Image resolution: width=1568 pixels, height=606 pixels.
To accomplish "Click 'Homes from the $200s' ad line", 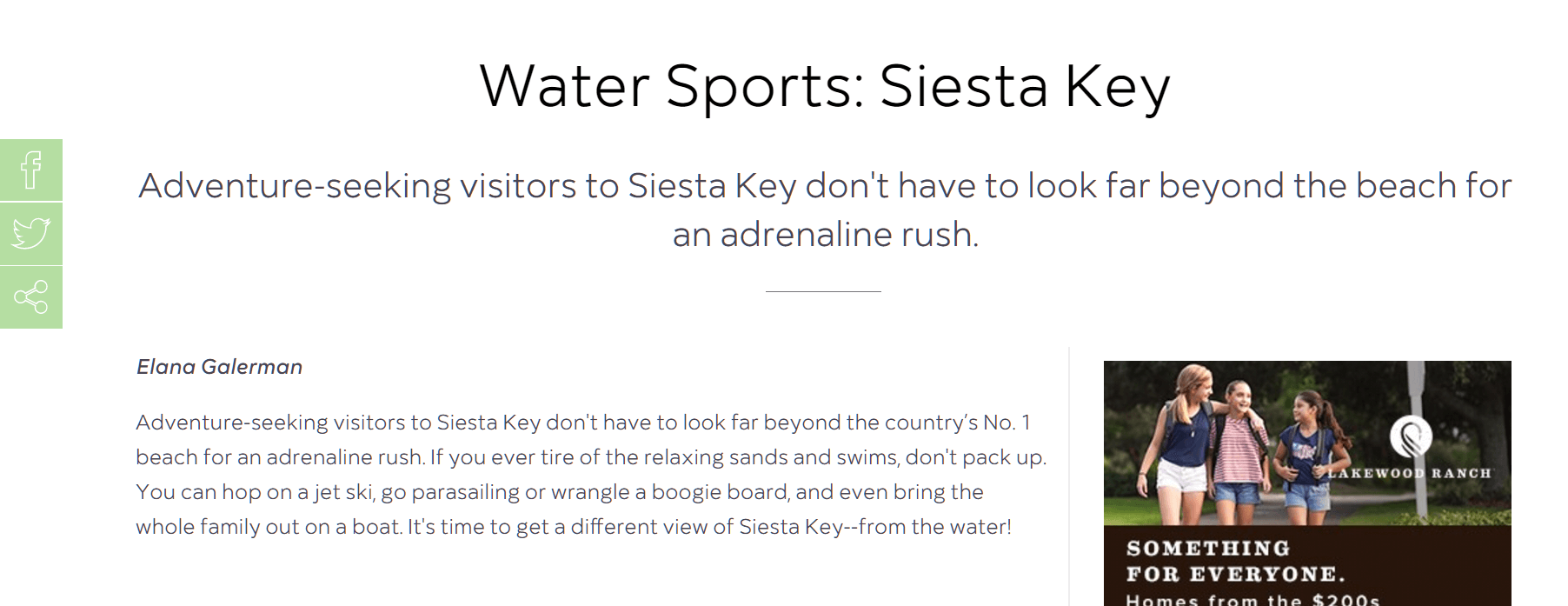I will (x=1252, y=599).
